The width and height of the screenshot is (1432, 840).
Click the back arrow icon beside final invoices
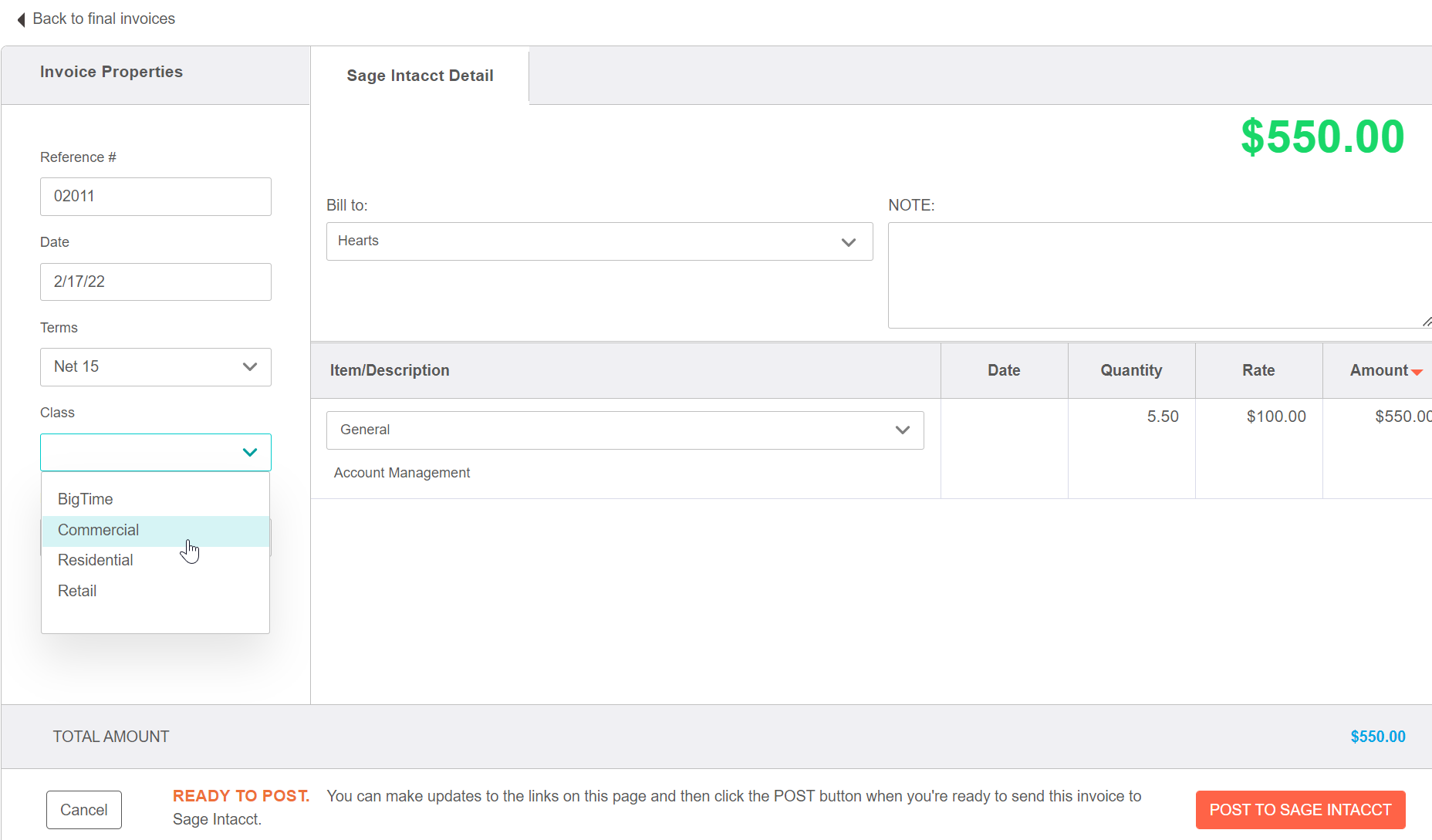22,19
